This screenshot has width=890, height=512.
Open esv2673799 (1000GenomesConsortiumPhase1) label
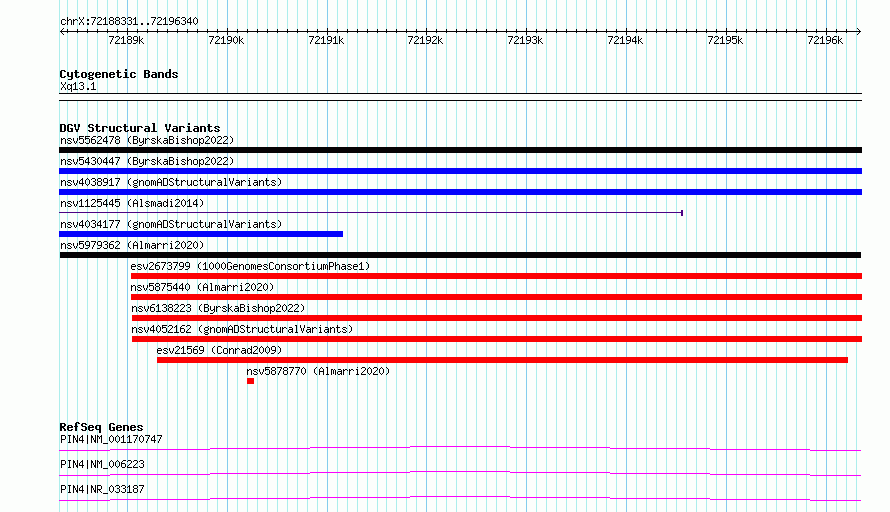point(250,266)
